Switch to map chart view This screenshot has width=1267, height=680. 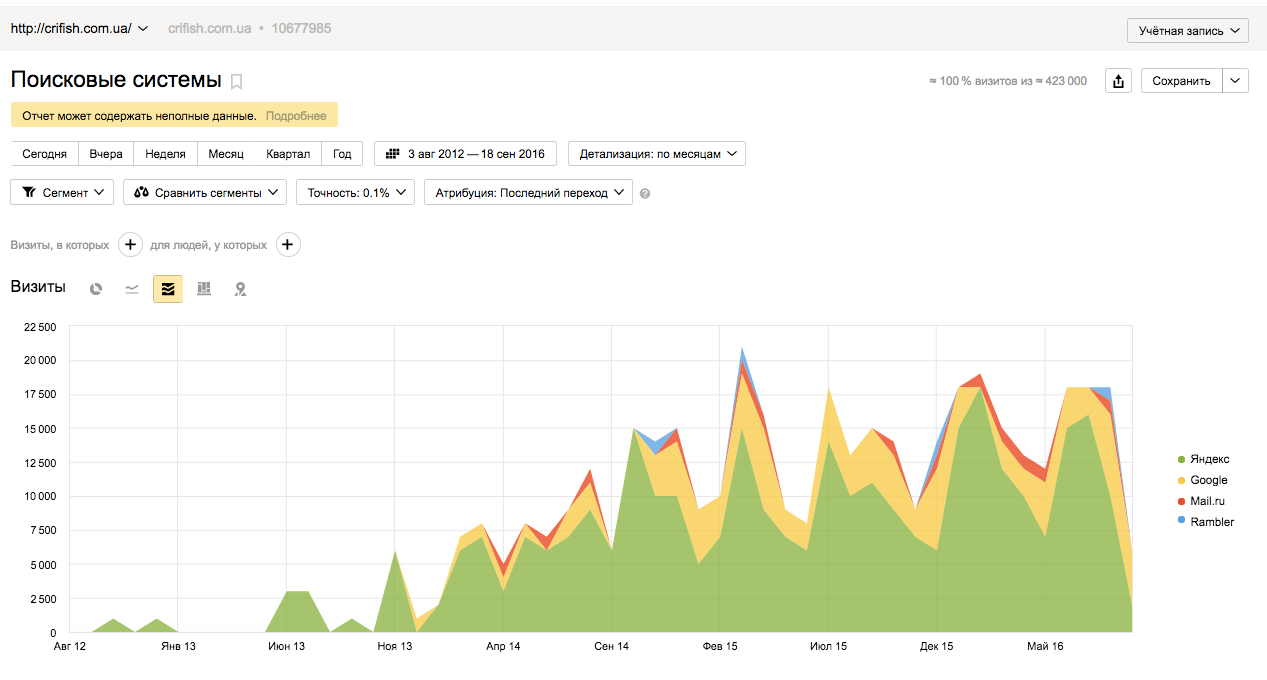[240, 289]
